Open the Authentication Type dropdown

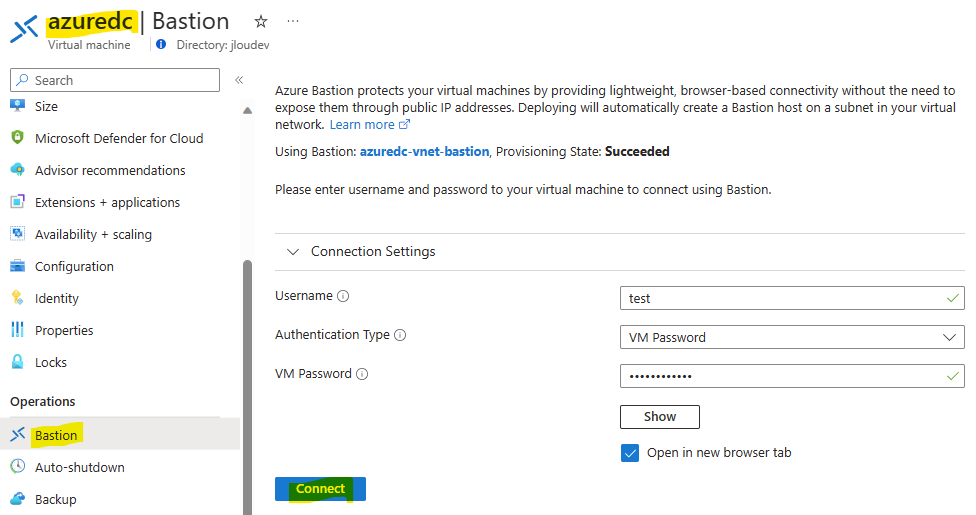[792, 337]
